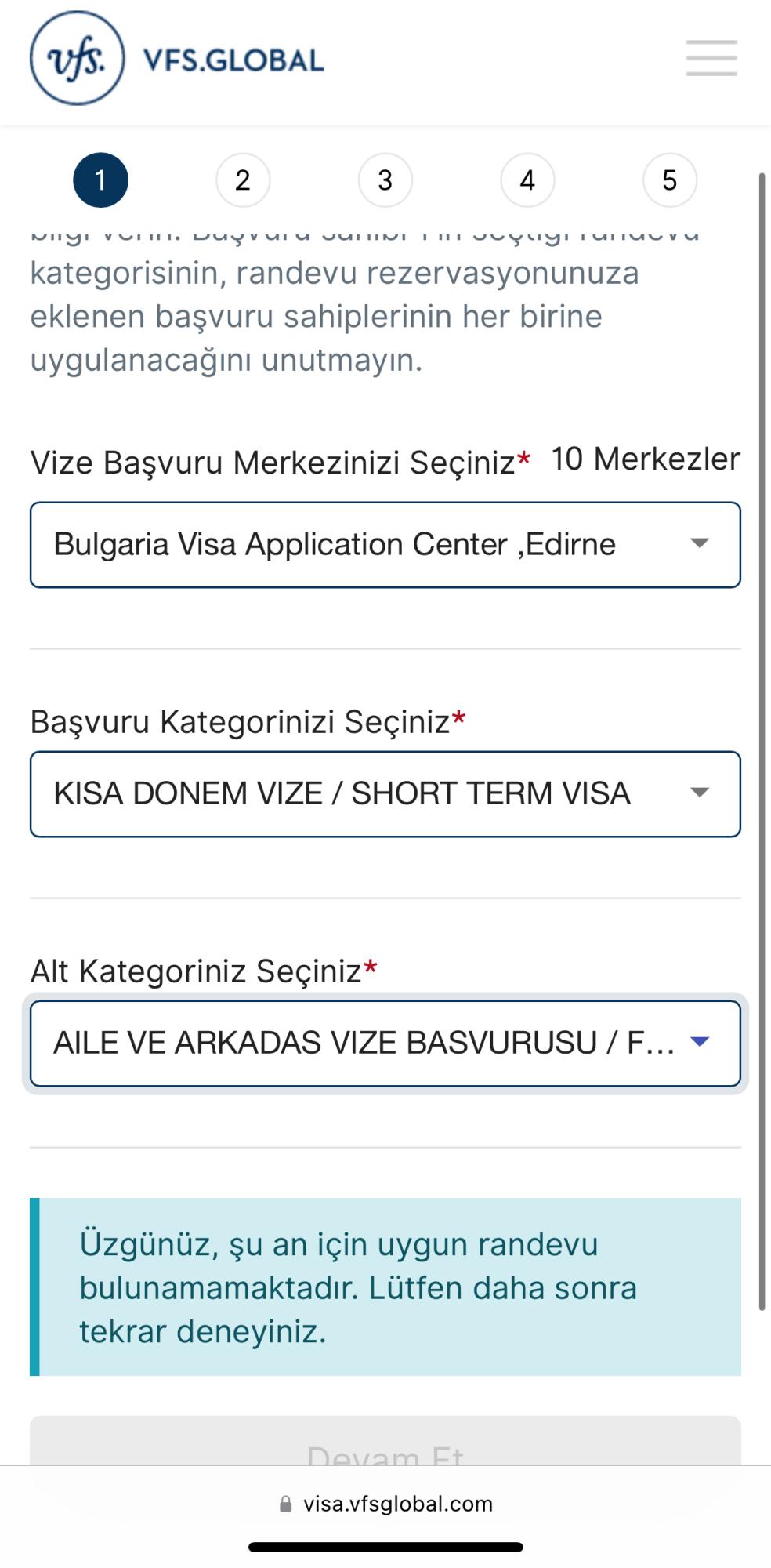Click the padlock icon in address bar
The height and width of the screenshot is (1568, 771).
tap(286, 1504)
